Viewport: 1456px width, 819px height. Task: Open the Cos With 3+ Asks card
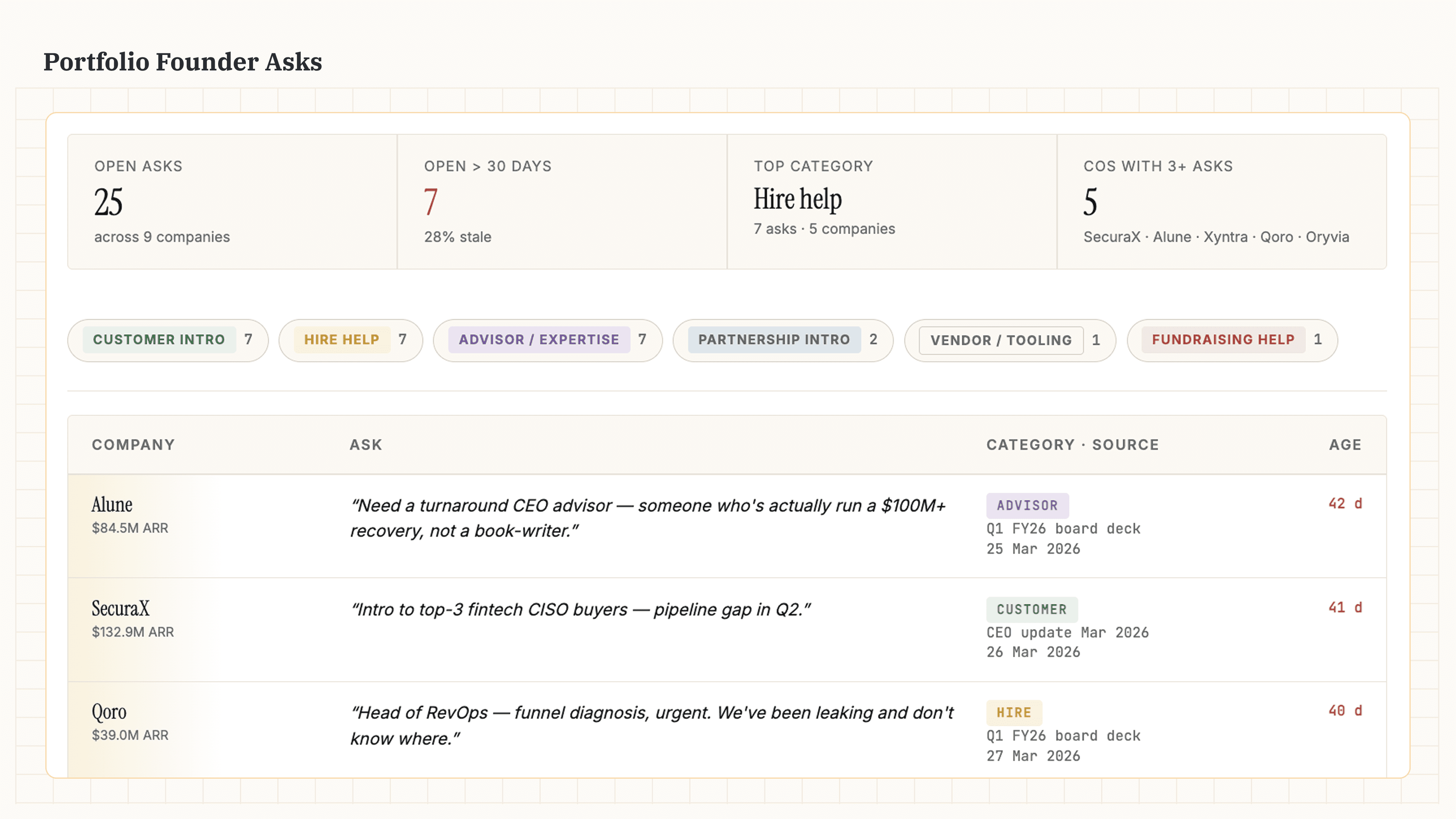(x=1222, y=202)
